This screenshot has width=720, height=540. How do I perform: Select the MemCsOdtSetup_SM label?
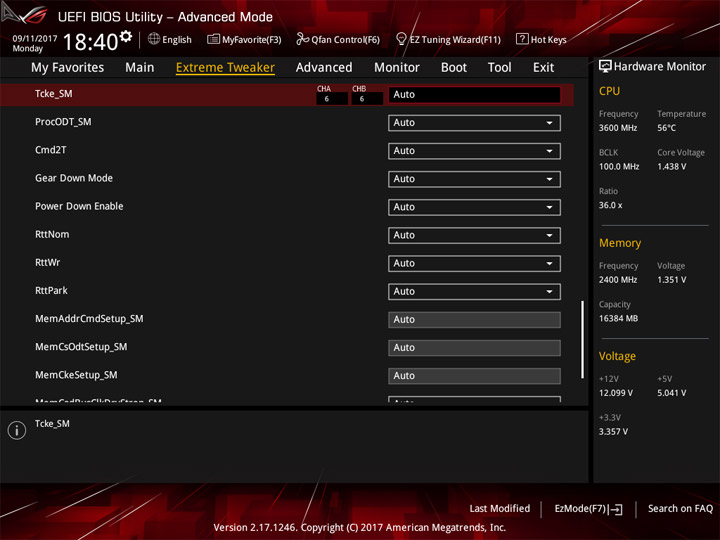[81, 347]
